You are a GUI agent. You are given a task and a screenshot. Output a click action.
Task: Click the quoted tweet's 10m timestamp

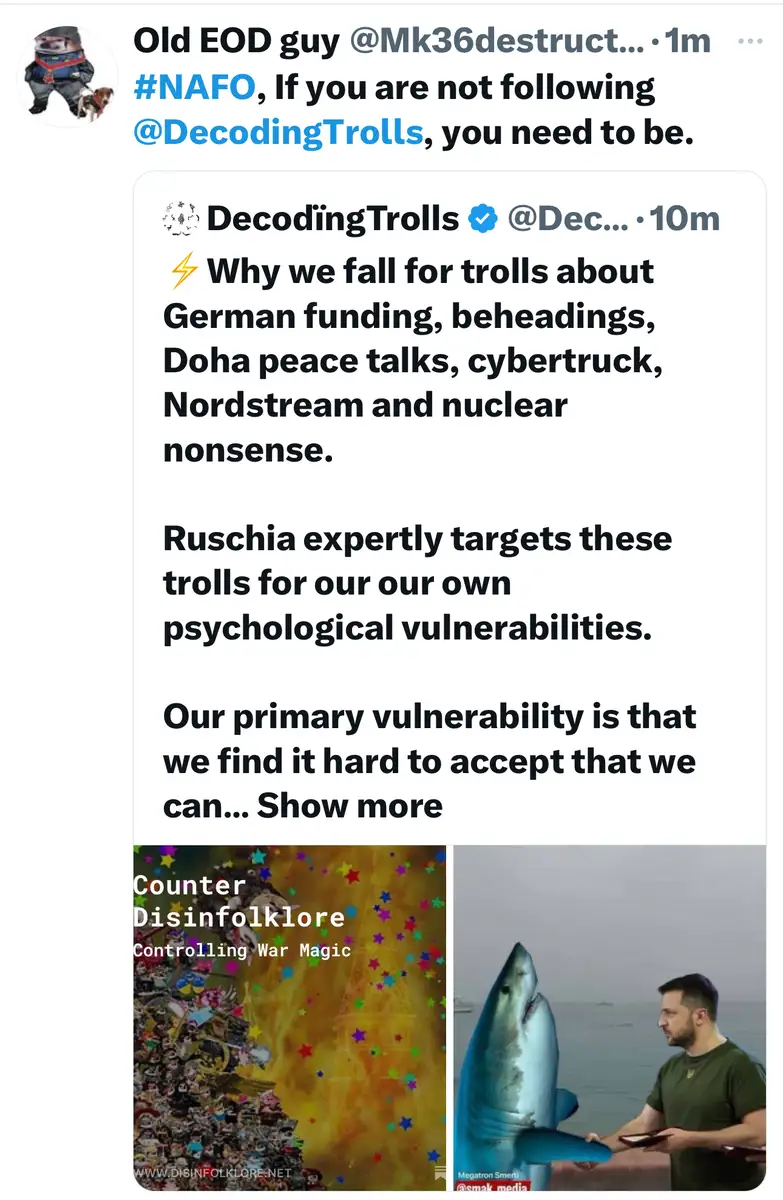pyautogui.click(x=685, y=218)
